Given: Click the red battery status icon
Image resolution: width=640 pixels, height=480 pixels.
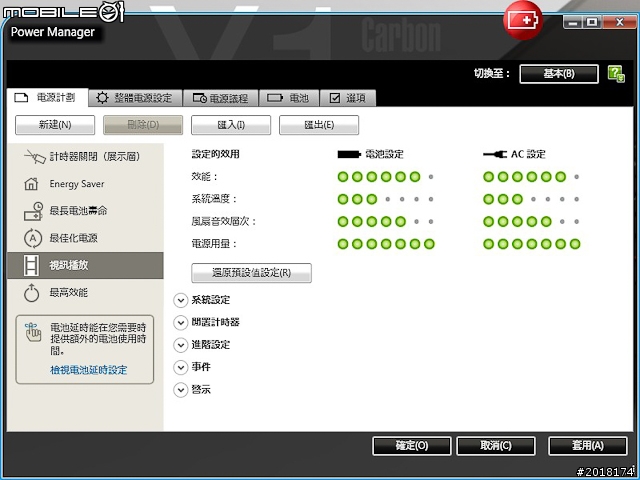Looking at the screenshot, I should pos(523,20).
